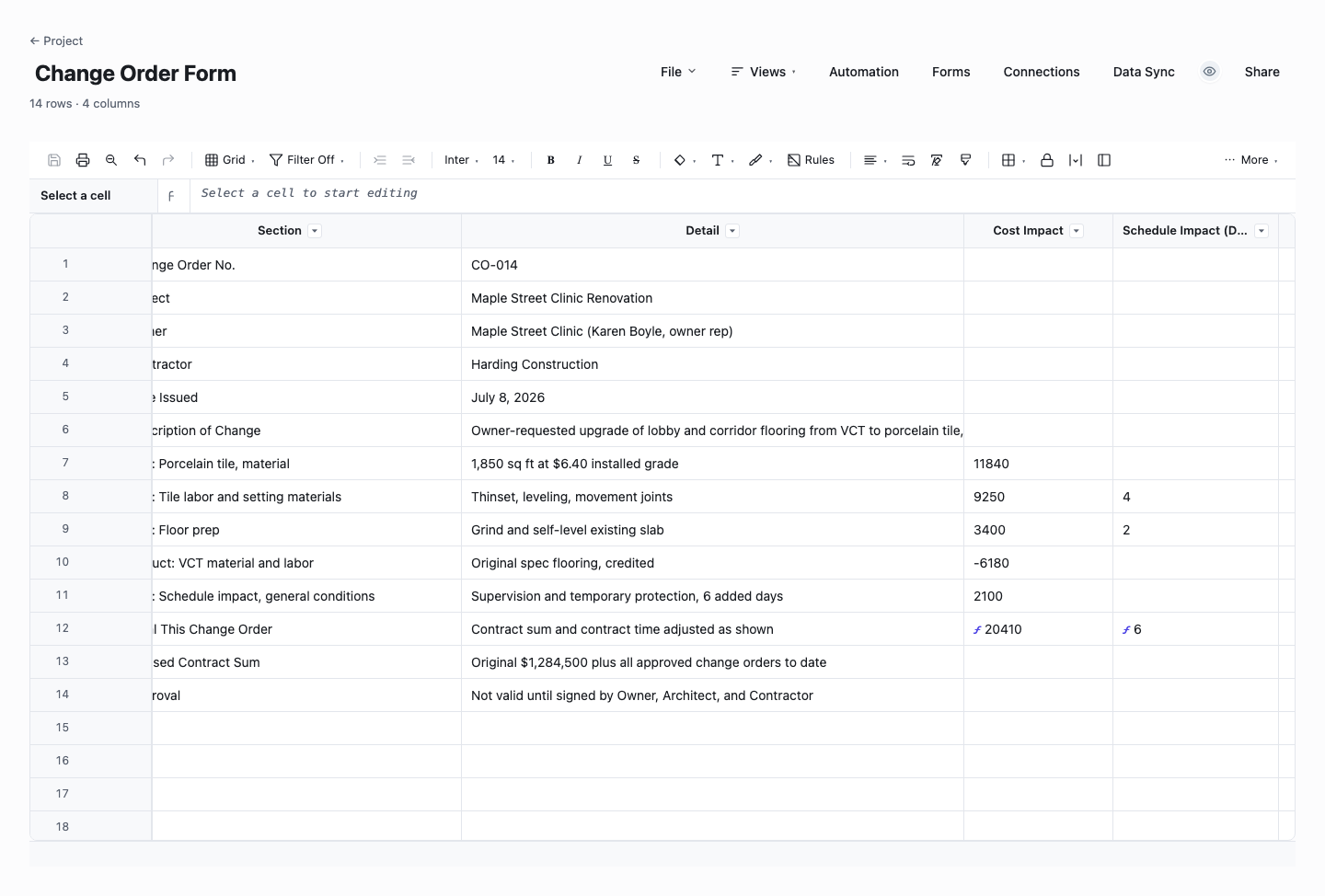Open the Grid view dropdown
Image resolution: width=1325 pixels, height=896 pixels.
click(230, 160)
